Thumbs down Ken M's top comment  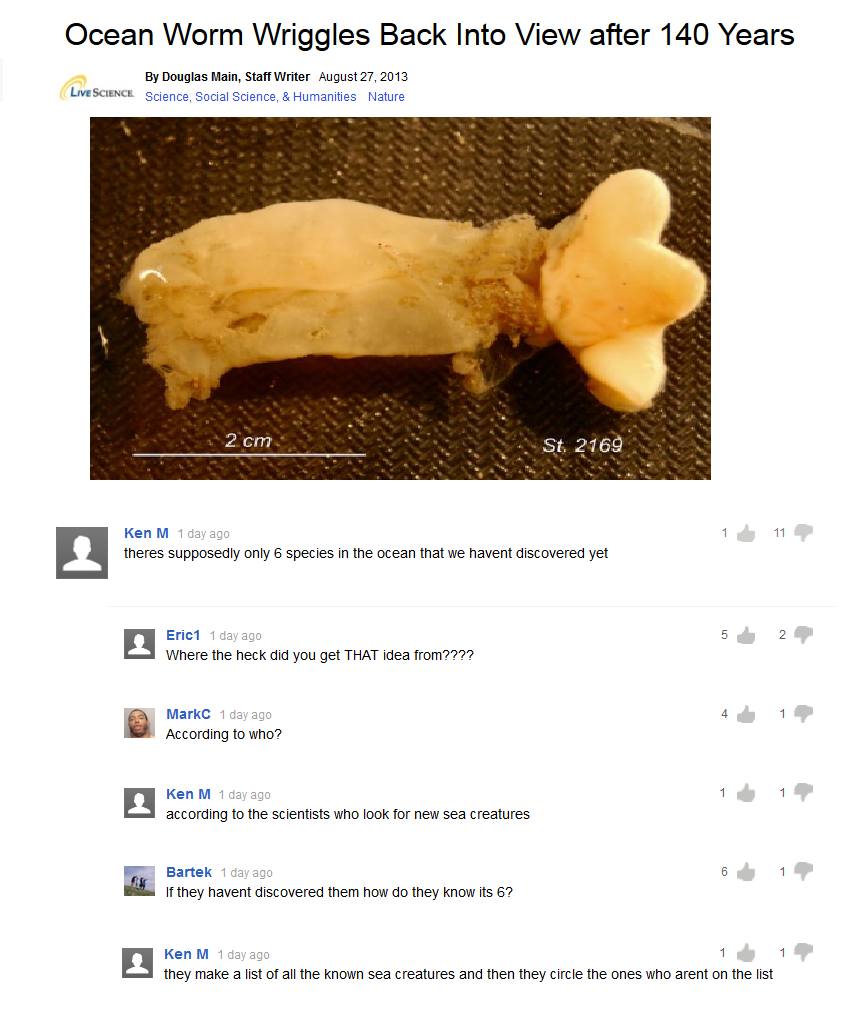[x=804, y=533]
